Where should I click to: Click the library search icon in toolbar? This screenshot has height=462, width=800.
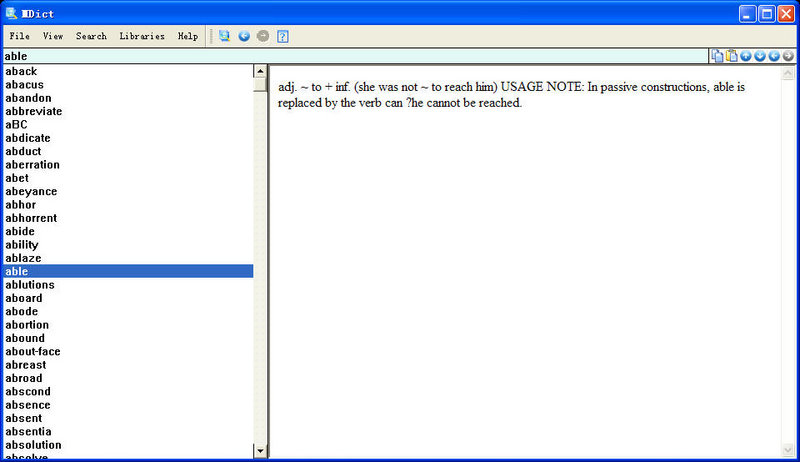[x=224, y=36]
